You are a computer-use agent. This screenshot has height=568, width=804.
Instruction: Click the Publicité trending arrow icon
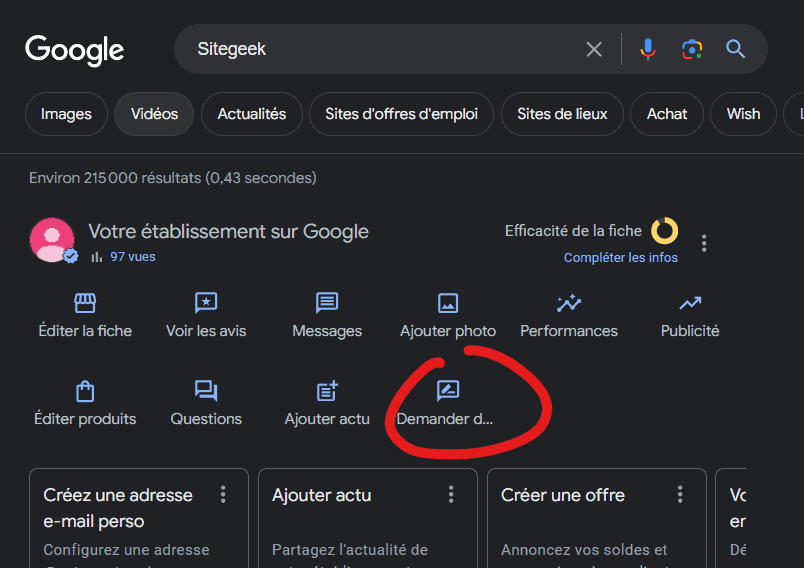[x=690, y=303]
